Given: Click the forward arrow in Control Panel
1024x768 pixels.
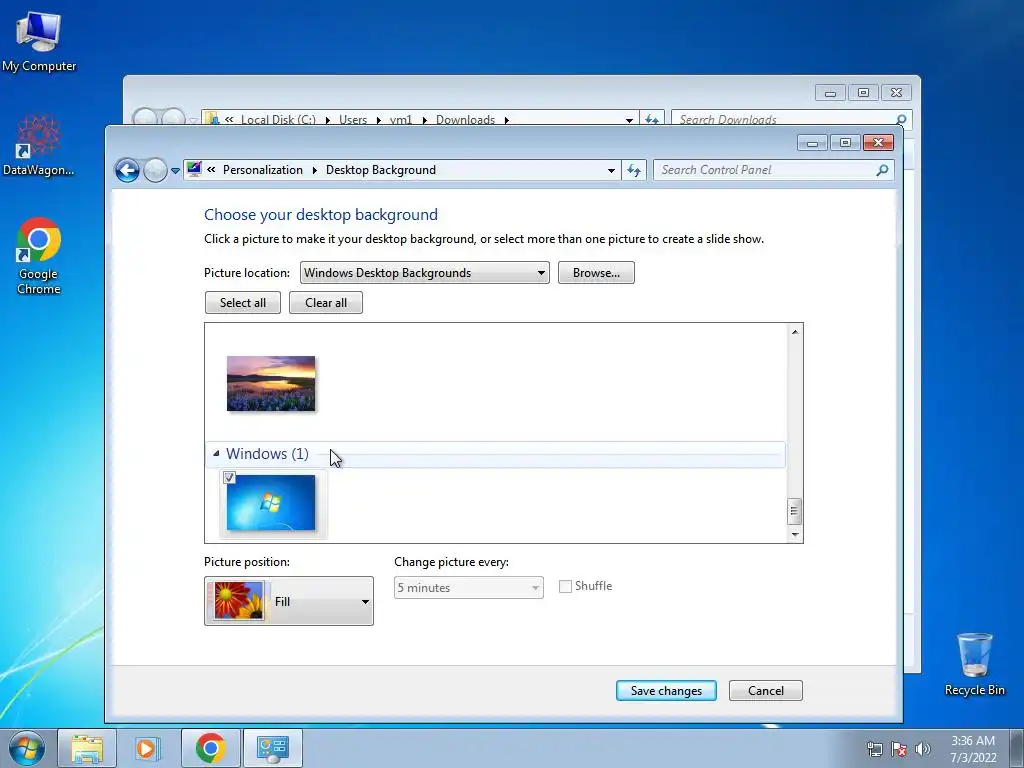Looking at the screenshot, I should 155,170.
